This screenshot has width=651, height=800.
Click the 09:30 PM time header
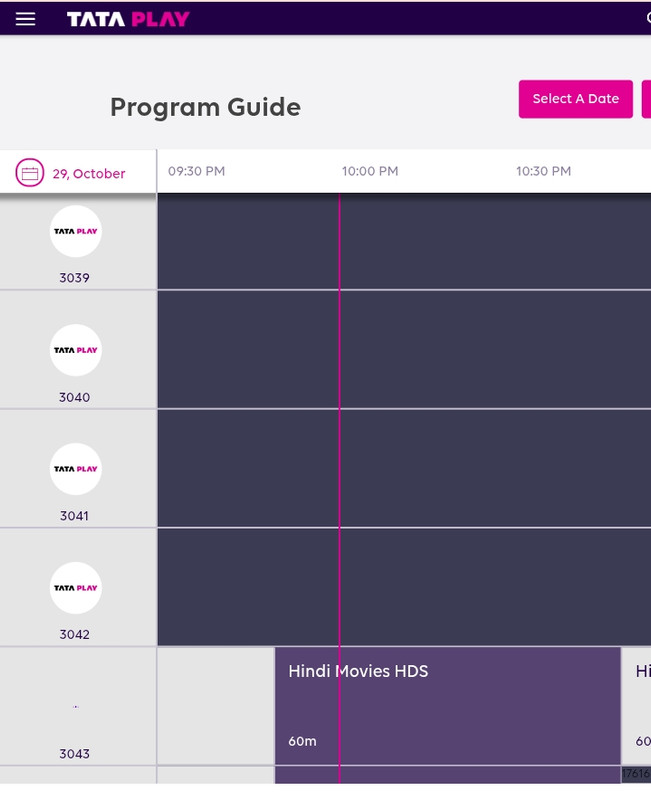[196, 171]
